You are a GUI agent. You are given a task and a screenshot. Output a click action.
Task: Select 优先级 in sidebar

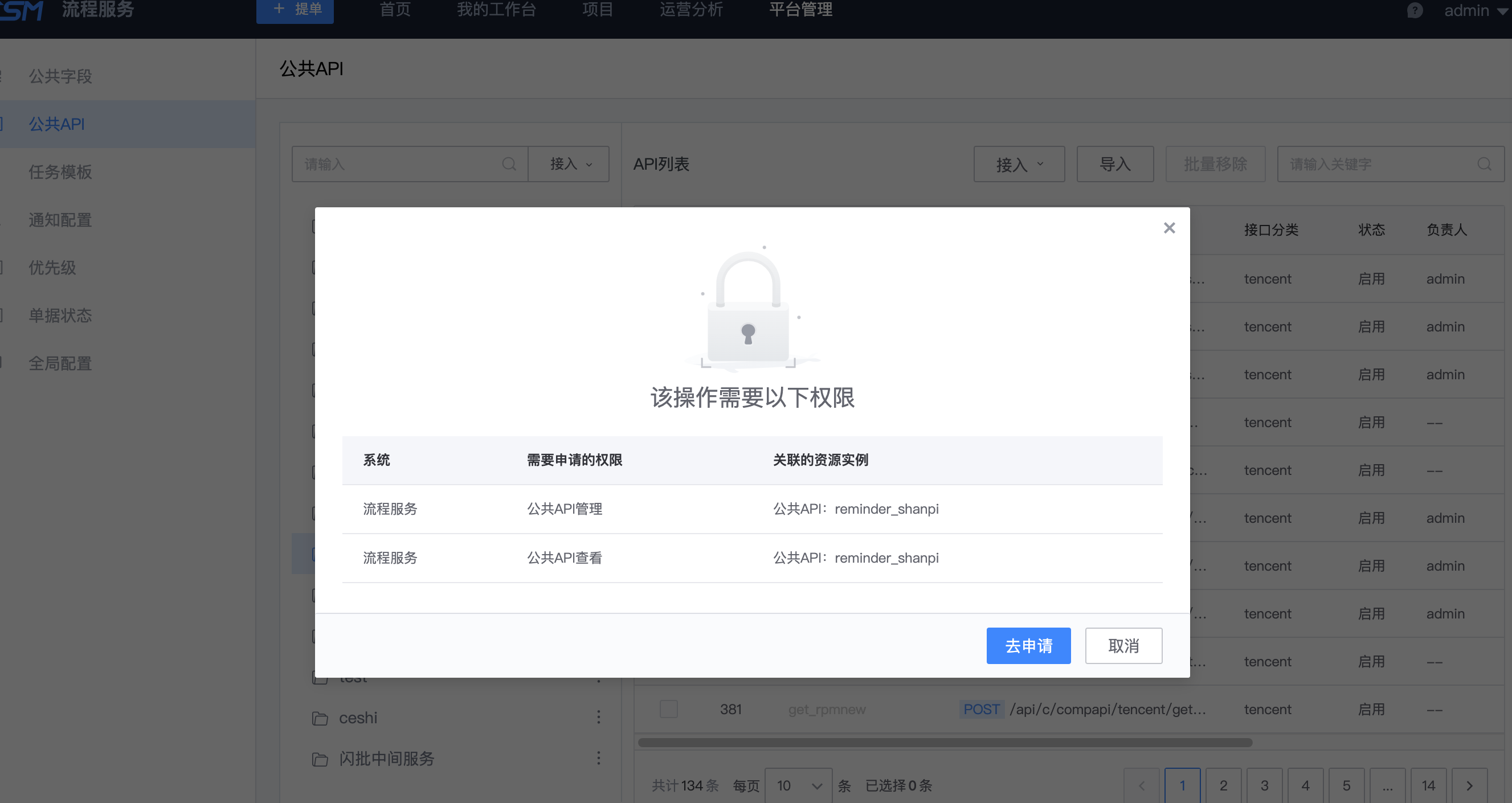click(53, 268)
